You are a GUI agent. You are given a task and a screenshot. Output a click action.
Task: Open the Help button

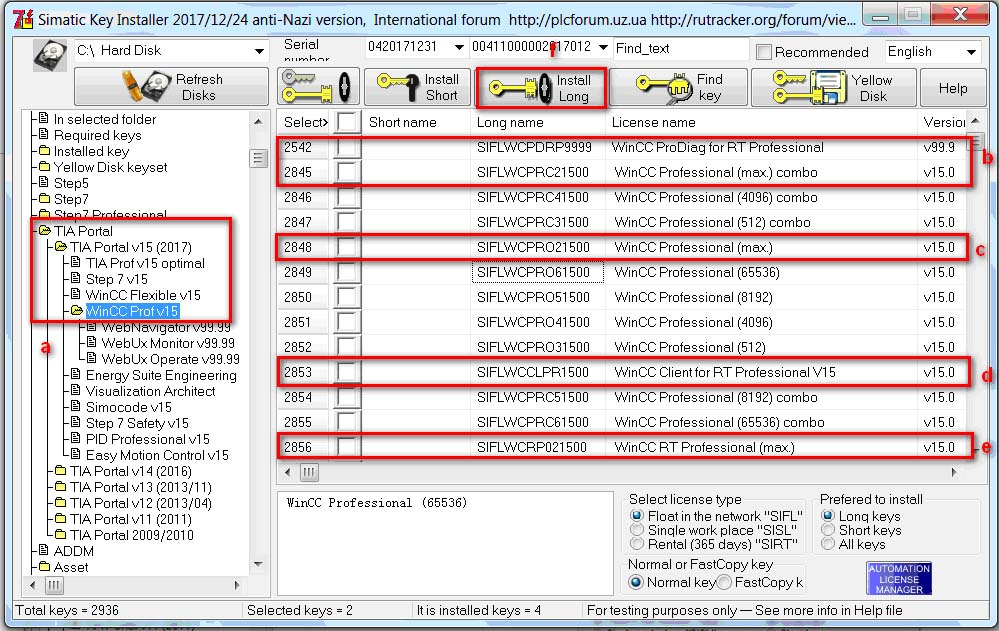(952, 88)
